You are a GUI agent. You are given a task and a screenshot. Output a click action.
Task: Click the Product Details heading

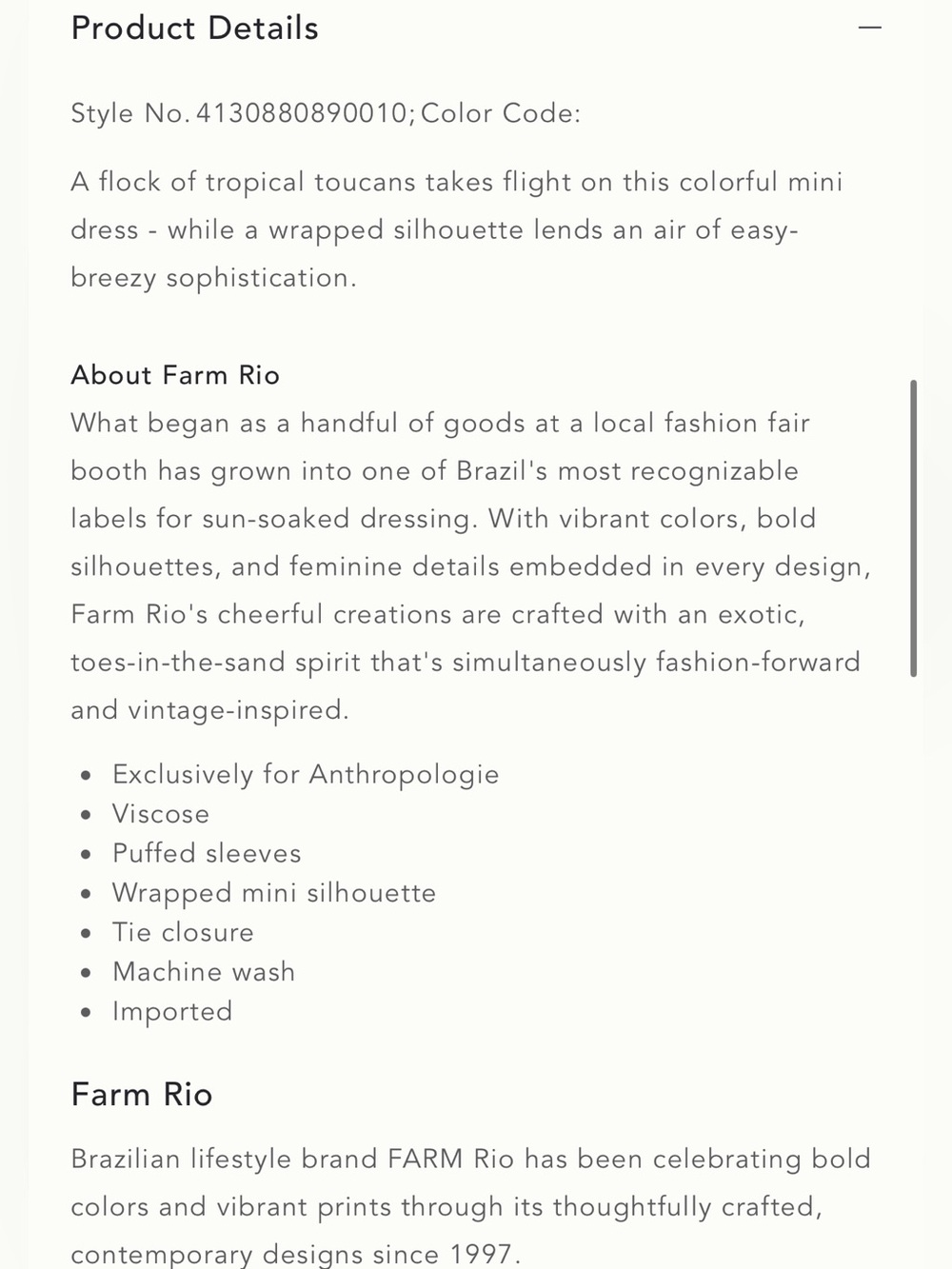[194, 28]
